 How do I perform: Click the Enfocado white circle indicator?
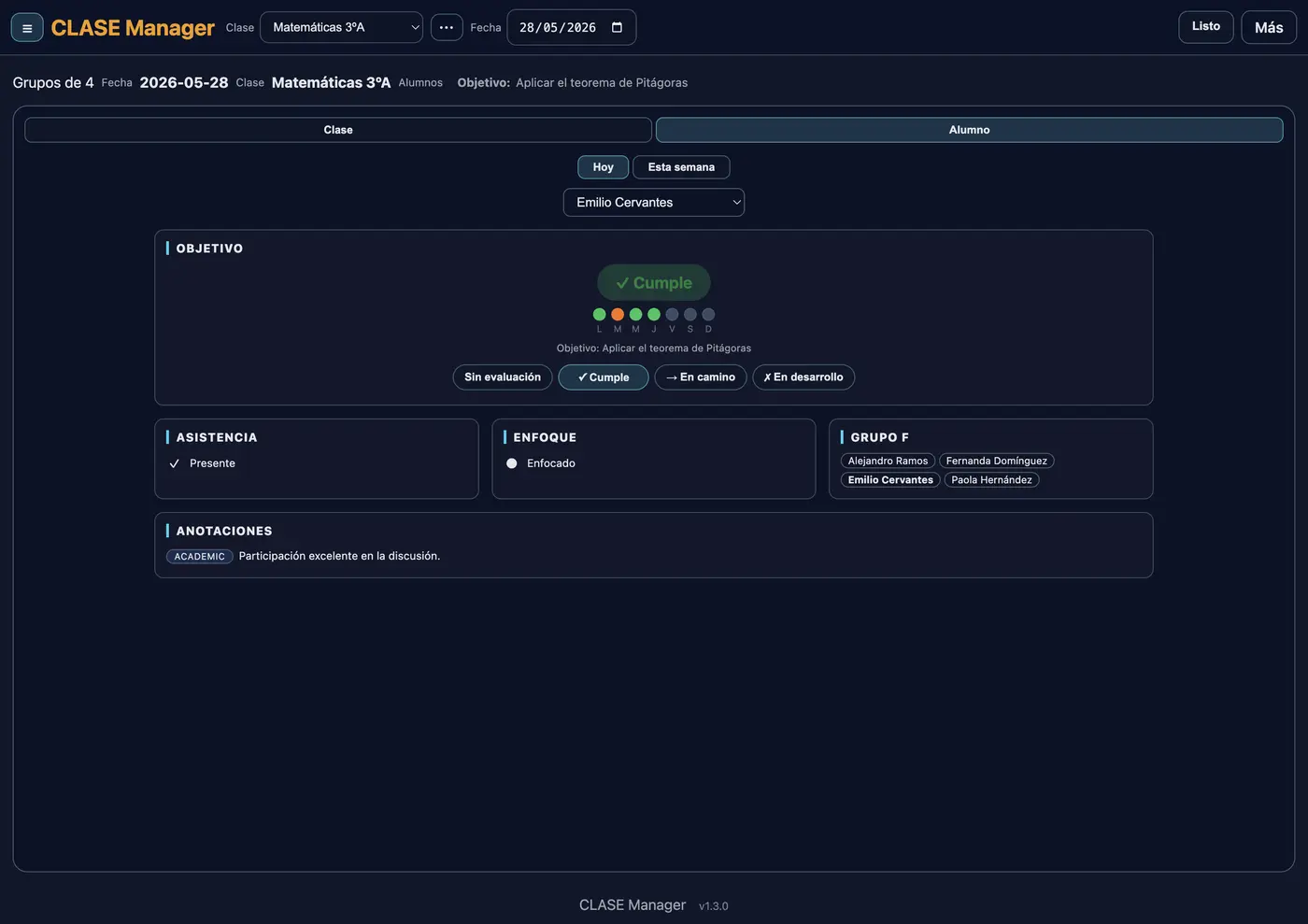click(x=512, y=463)
